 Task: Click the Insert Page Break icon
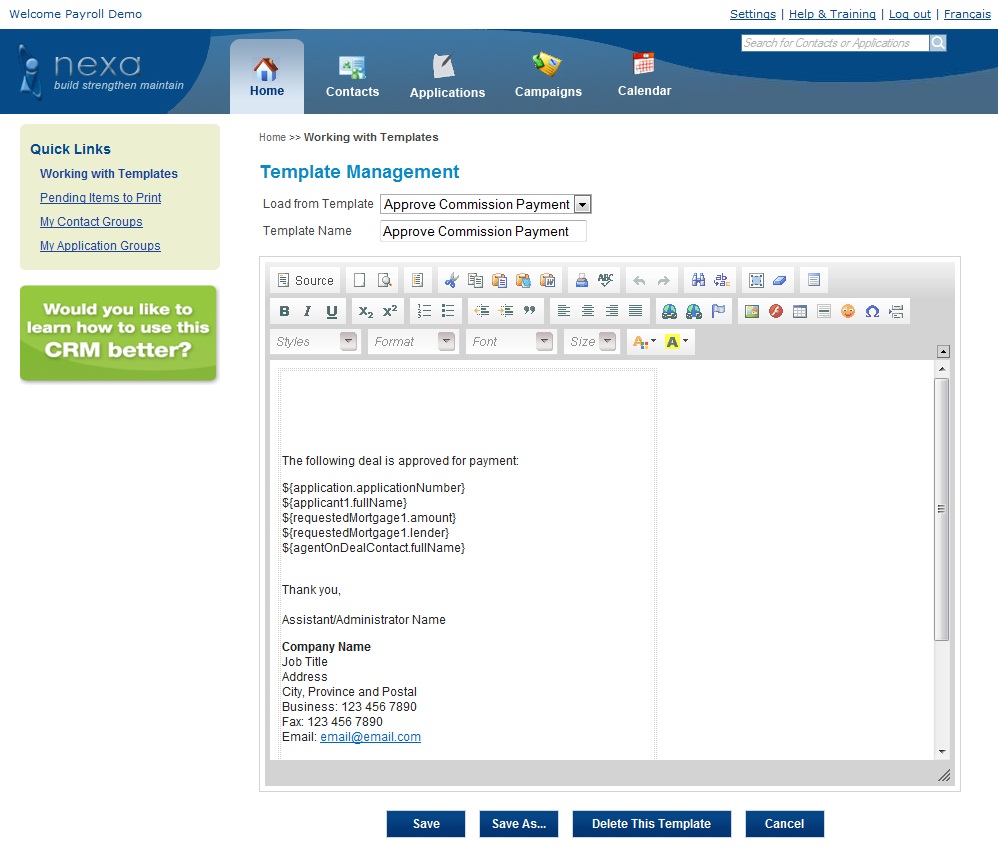pyautogui.click(x=896, y=311)
